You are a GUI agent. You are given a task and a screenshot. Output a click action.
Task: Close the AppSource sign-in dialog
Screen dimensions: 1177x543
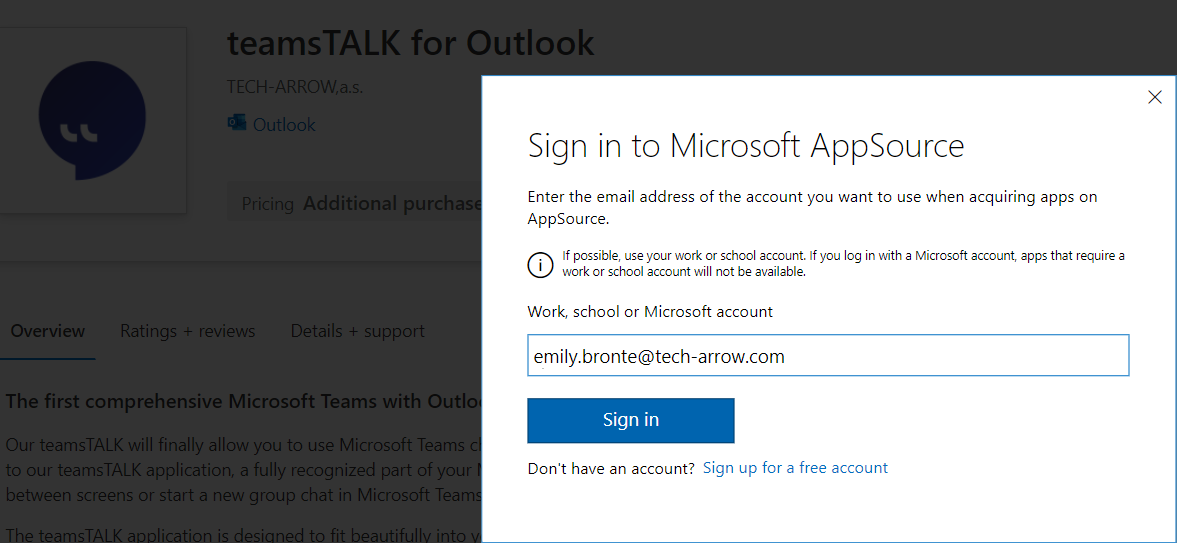[x=1155, y=97]
